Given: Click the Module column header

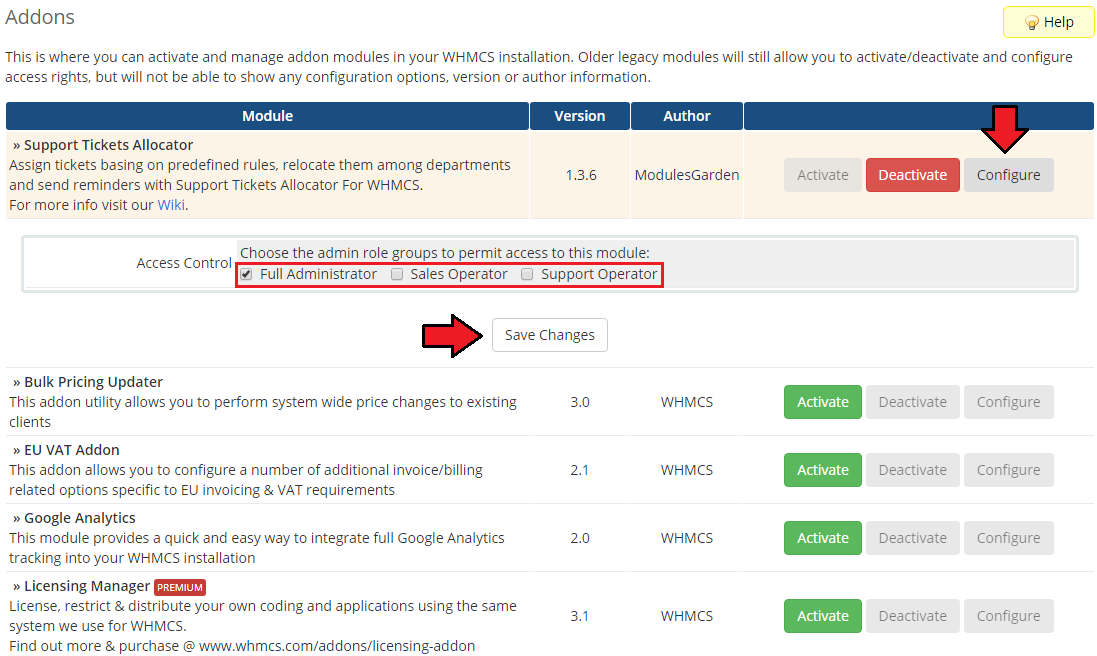Looking at the screenshot, I should pos(267,116).
